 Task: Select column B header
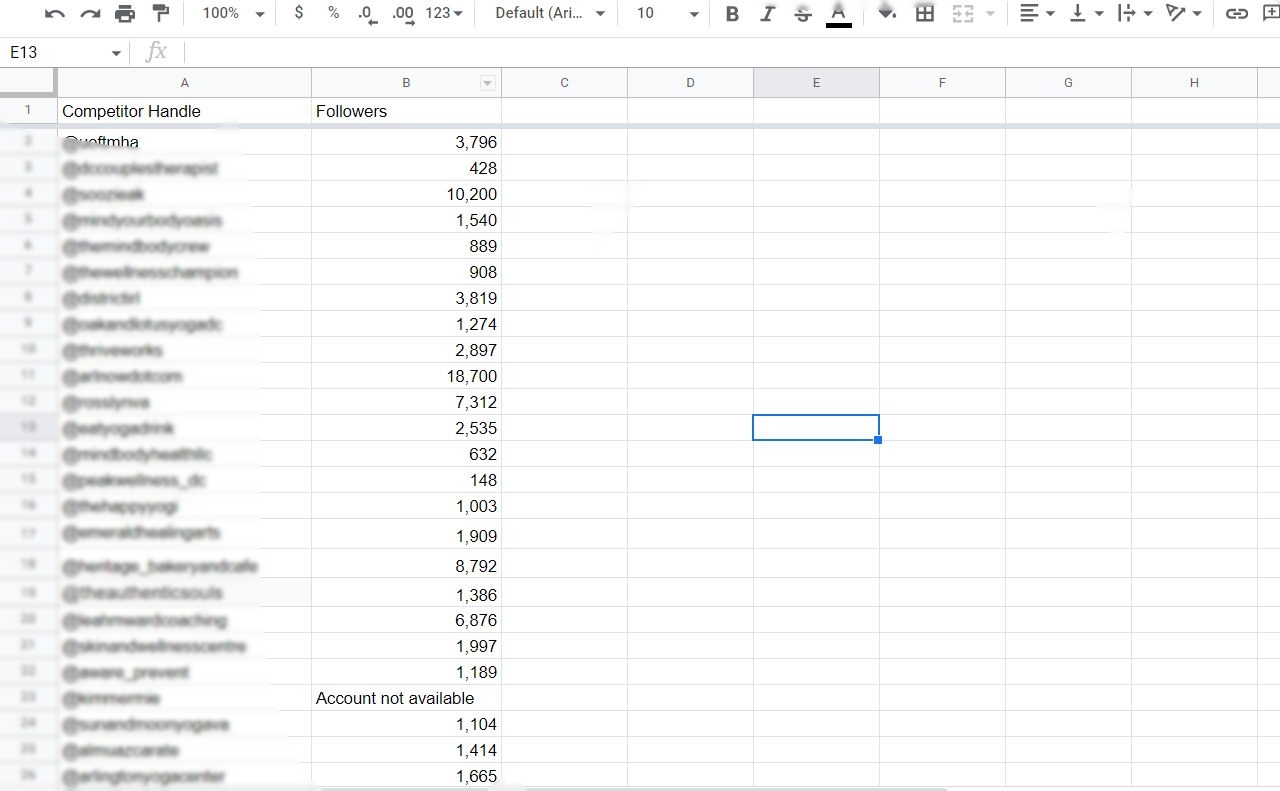[x=406, y=83]
